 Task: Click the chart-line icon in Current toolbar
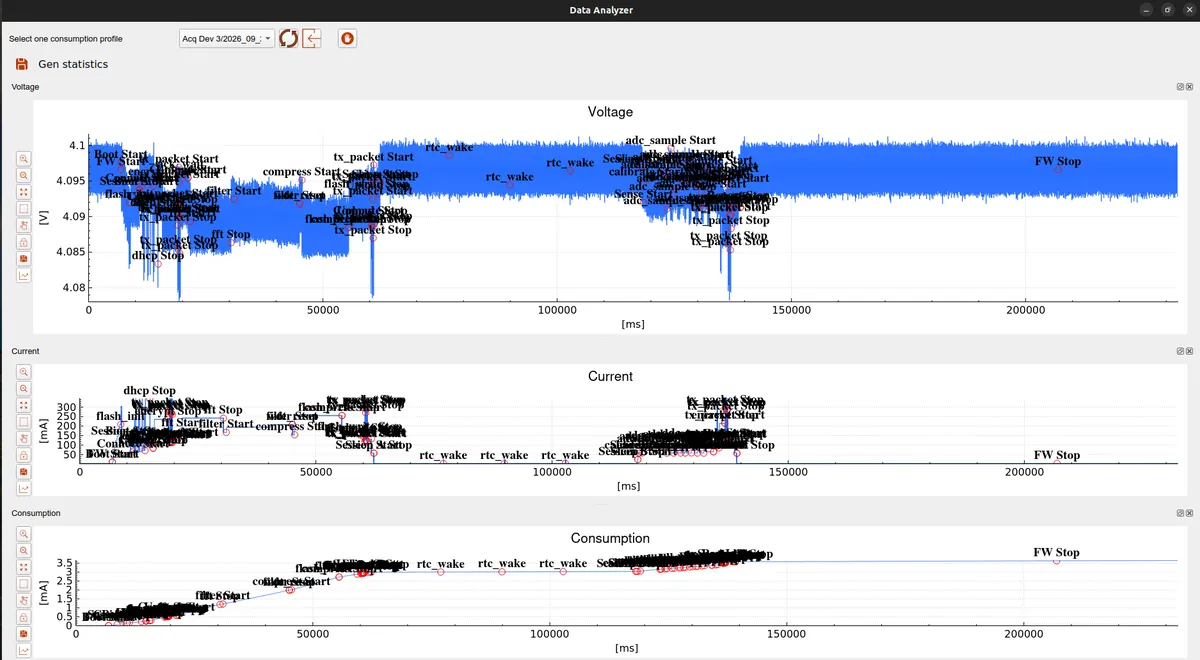click(24, 488)
